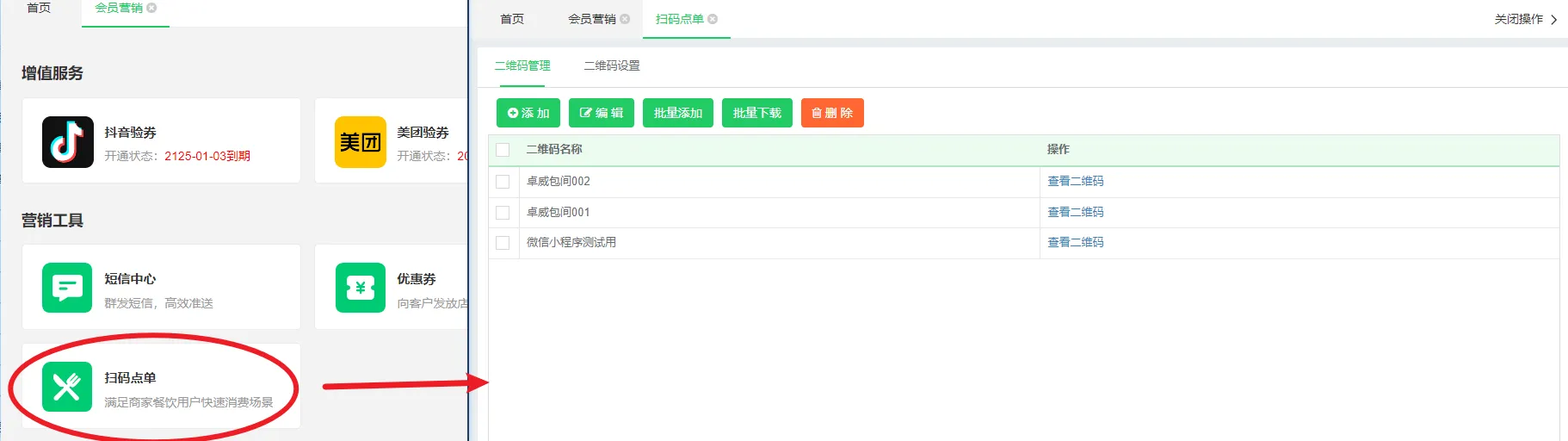This screenshot has height=441, width=1568.
Task: Toggle the select-all checkbox in table header
Action: click(503, 150)
